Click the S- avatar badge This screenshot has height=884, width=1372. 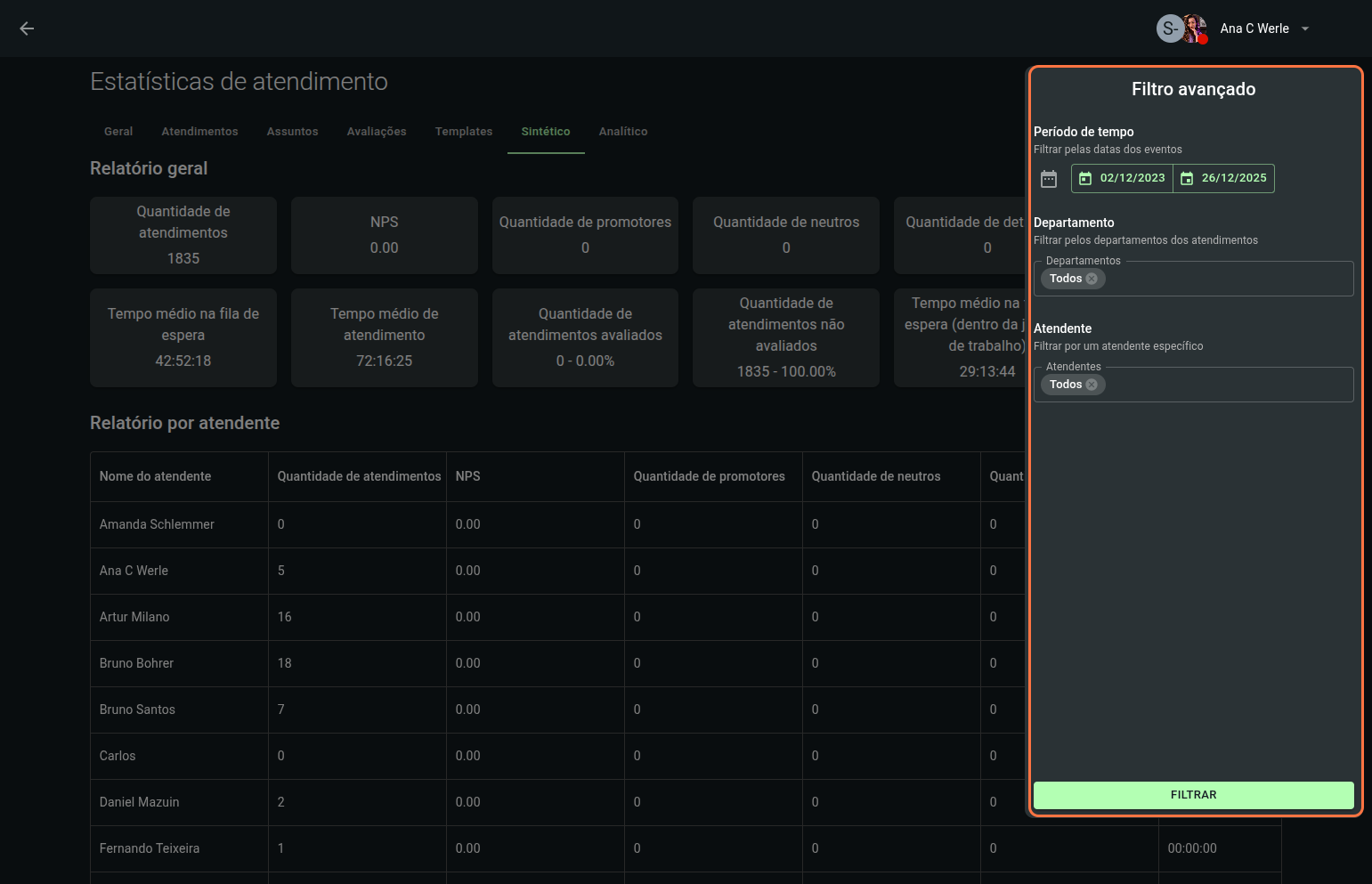pos(1169,28)
